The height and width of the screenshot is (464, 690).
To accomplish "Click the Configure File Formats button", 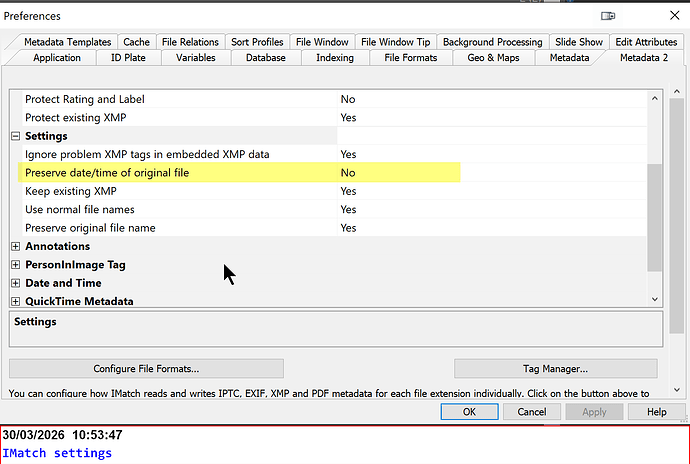I will click(146, 369).
